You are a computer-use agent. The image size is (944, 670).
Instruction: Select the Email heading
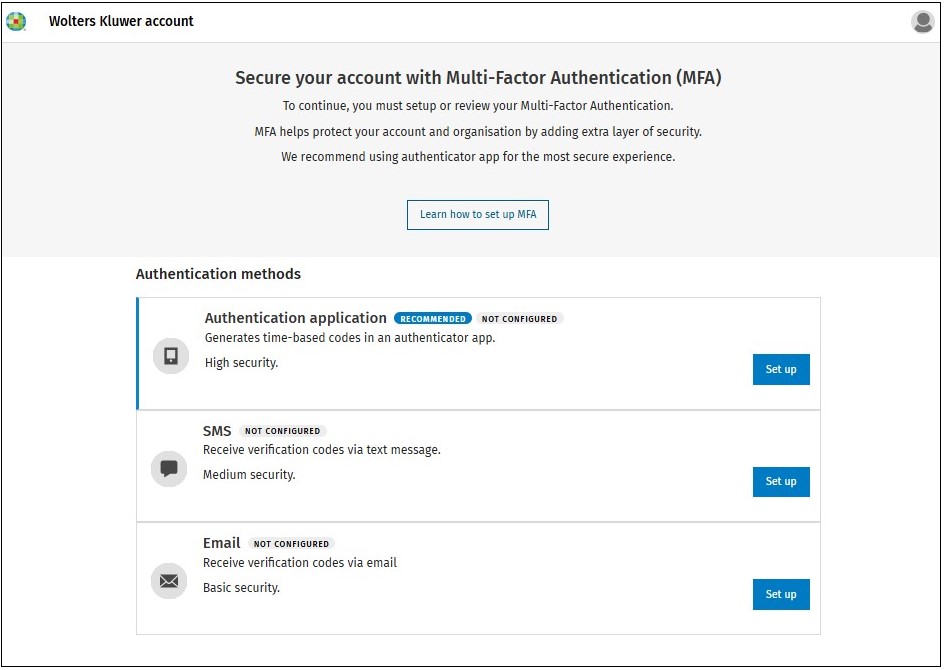click(x=222, y=543)
